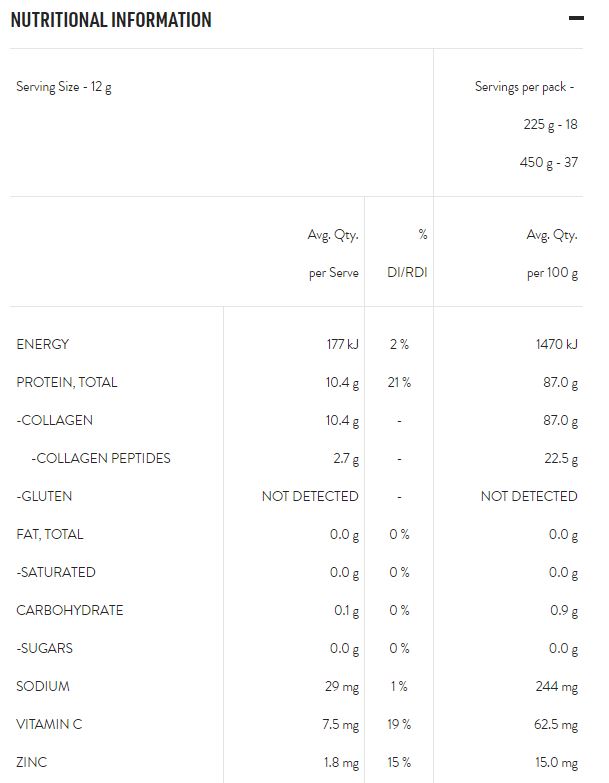The image size is (609, 783).
Task: Select the Servings per pack label
Action: coord(524,86)
